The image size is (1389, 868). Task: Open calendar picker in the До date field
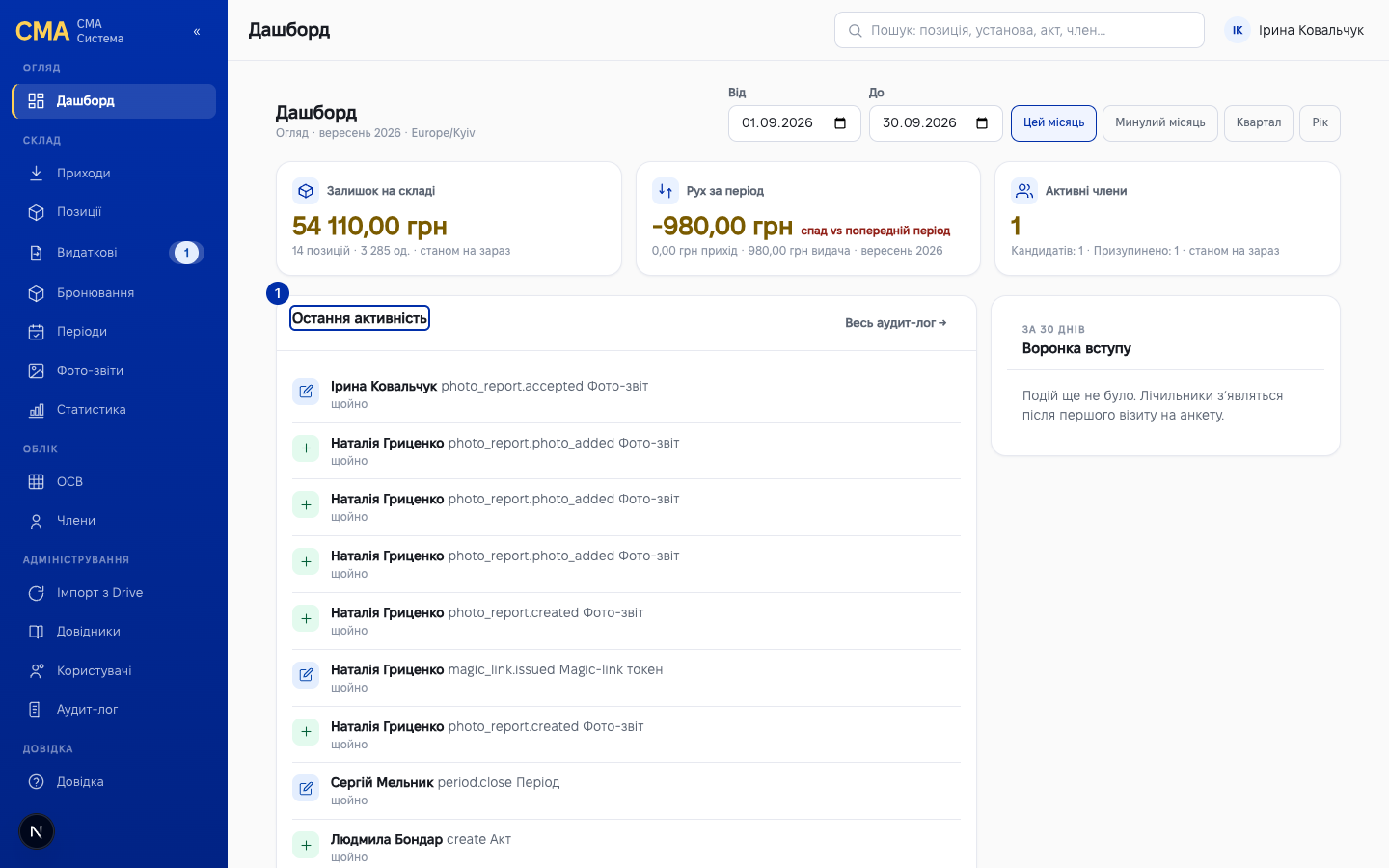[982, 123]
